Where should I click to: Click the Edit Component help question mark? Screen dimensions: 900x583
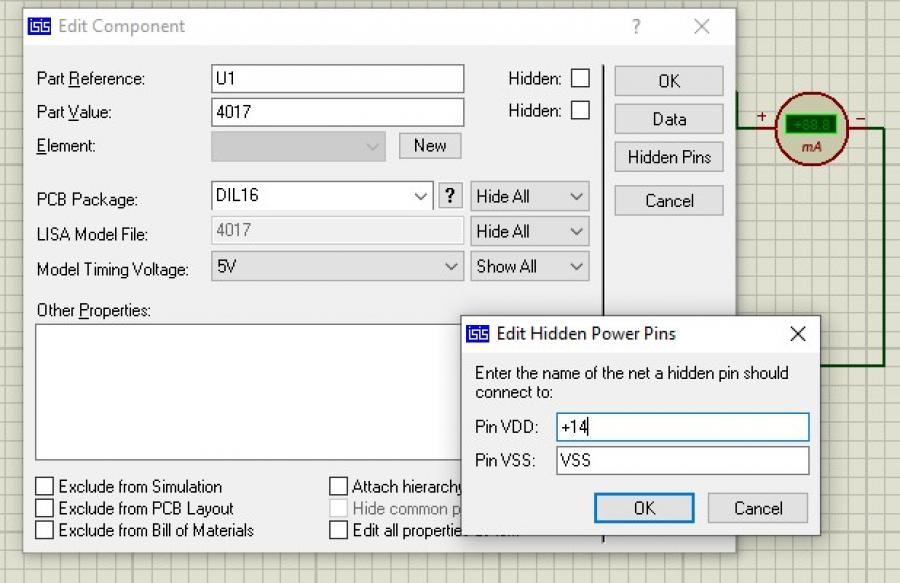tap(636, 27)
